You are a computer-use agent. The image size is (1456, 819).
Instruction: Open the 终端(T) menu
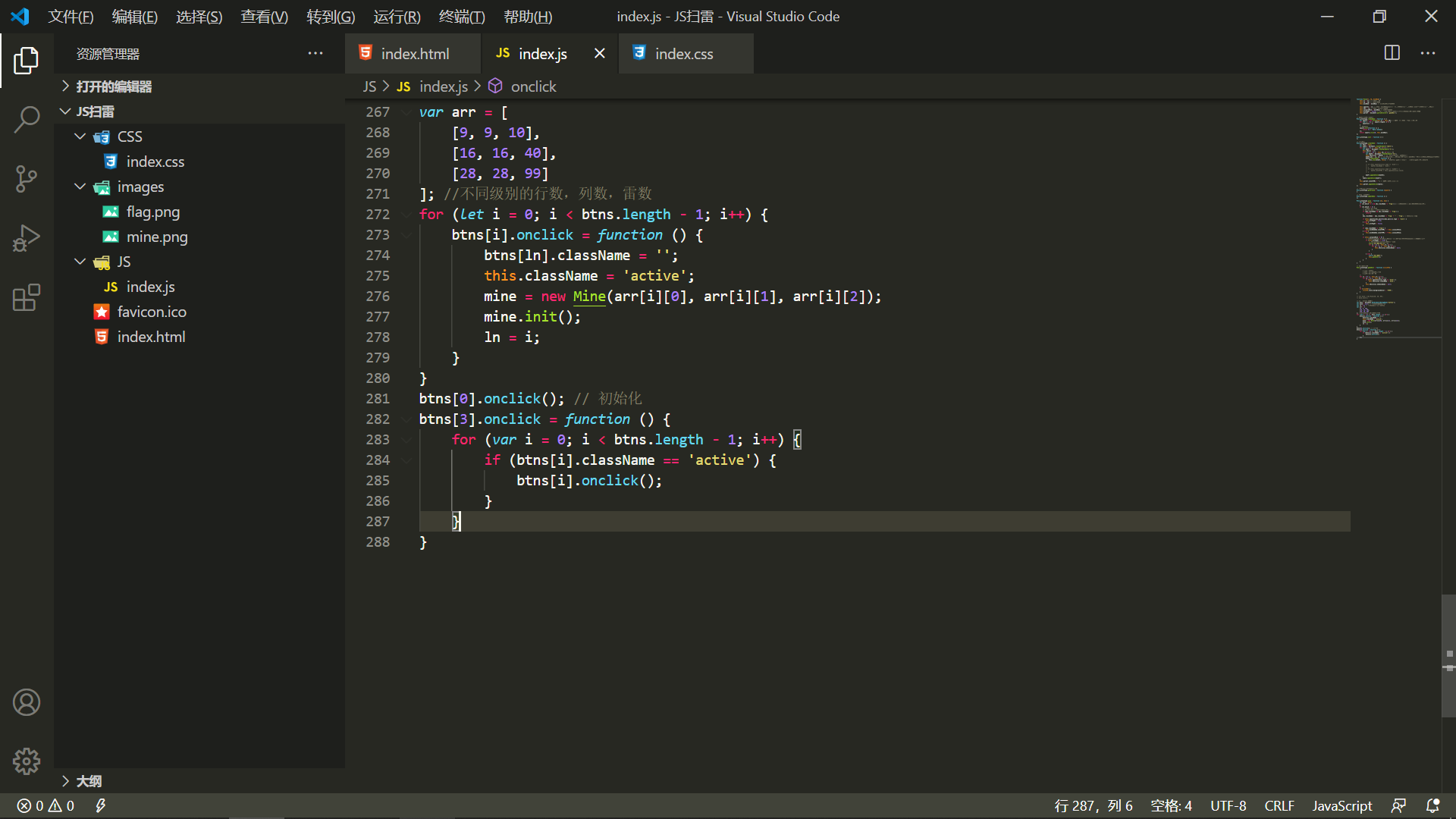click(462, 17)
